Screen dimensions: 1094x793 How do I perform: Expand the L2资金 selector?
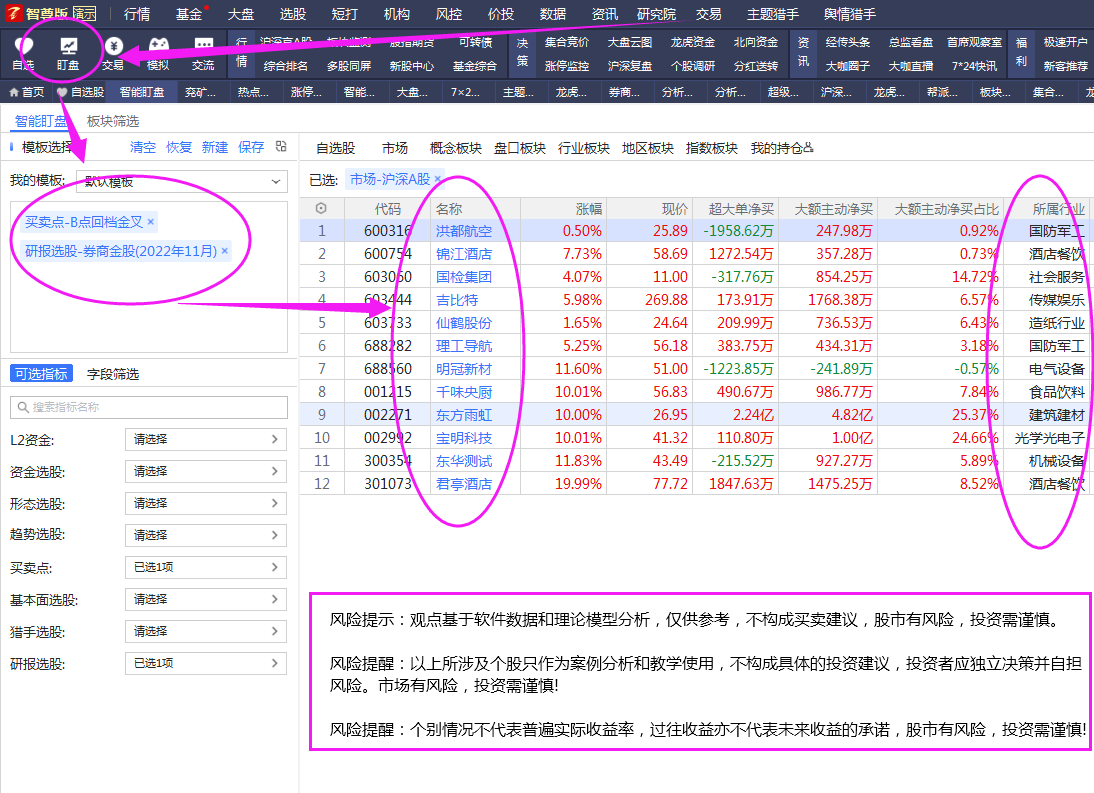click(x=206, y=439)
